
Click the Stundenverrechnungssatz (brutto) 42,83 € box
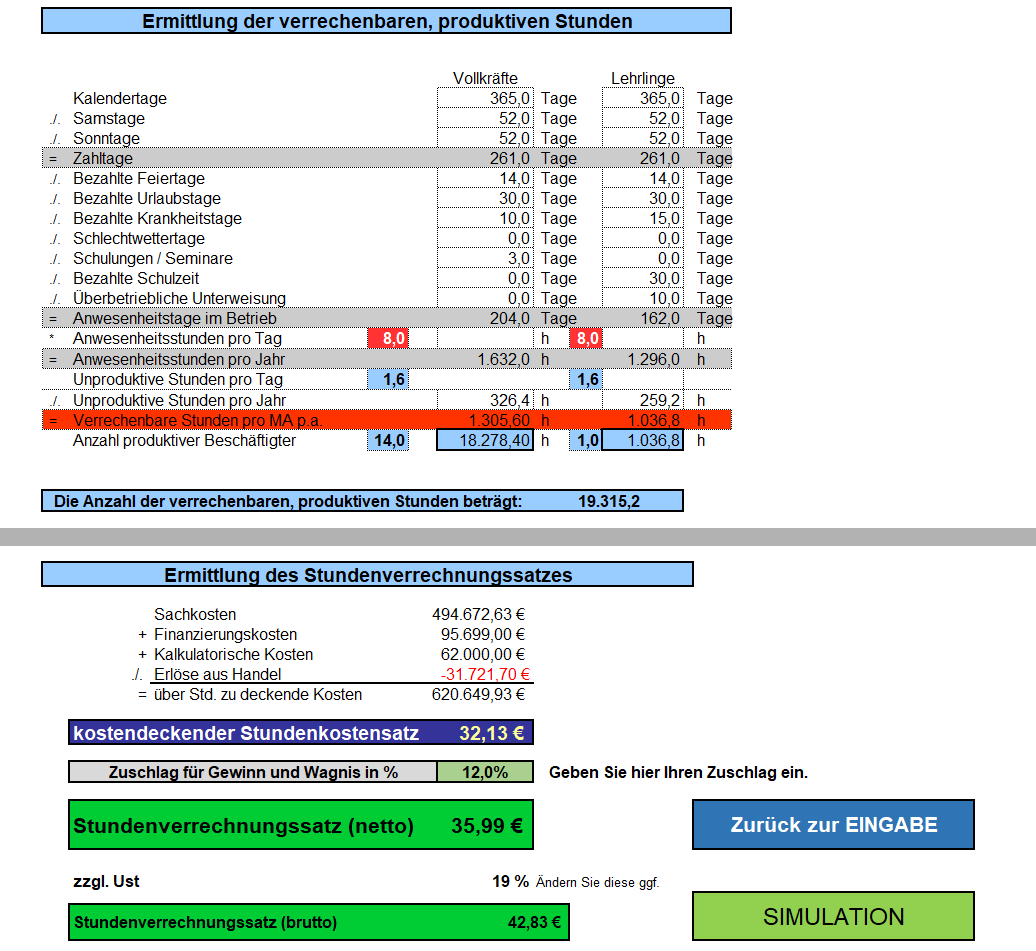318,922
